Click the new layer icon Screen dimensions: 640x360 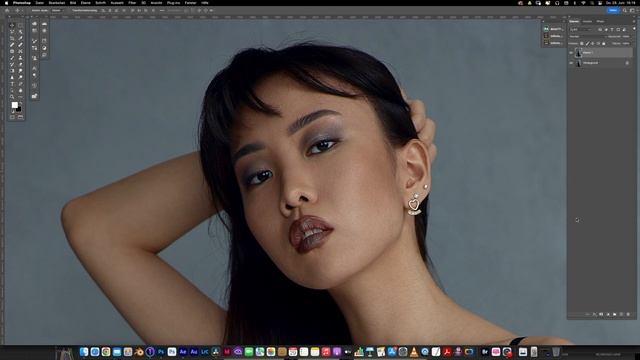pos(621,314)
